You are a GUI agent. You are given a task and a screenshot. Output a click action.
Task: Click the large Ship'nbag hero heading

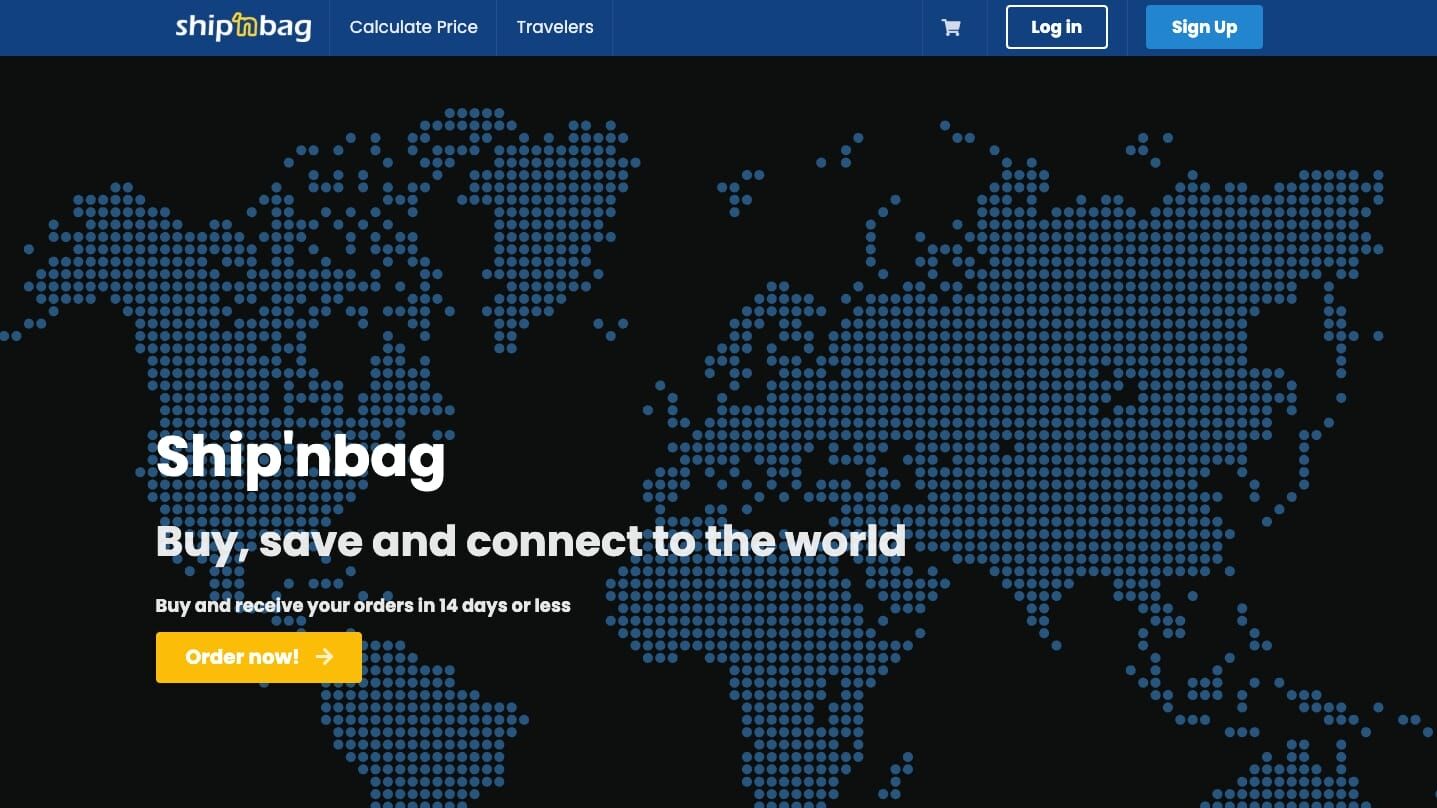(300, 457)
